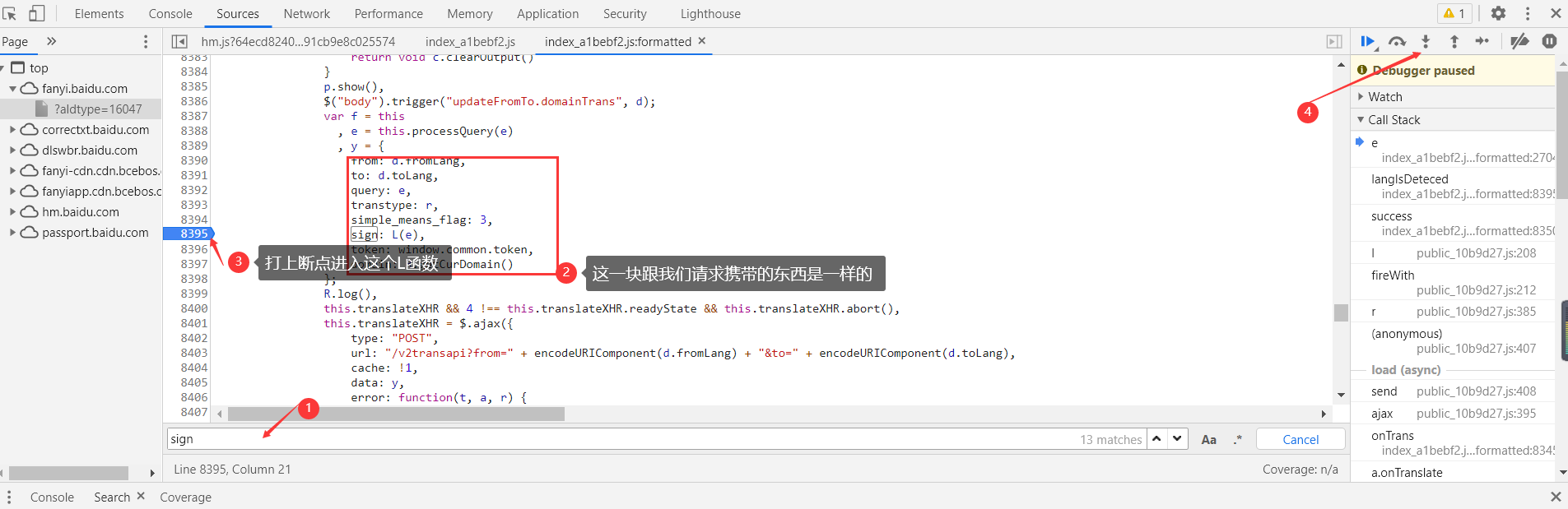Select the index_a1bebf2.js file tab
Image resolution: width=1568 pixels, height=509 pixels.
pos(470,41)
